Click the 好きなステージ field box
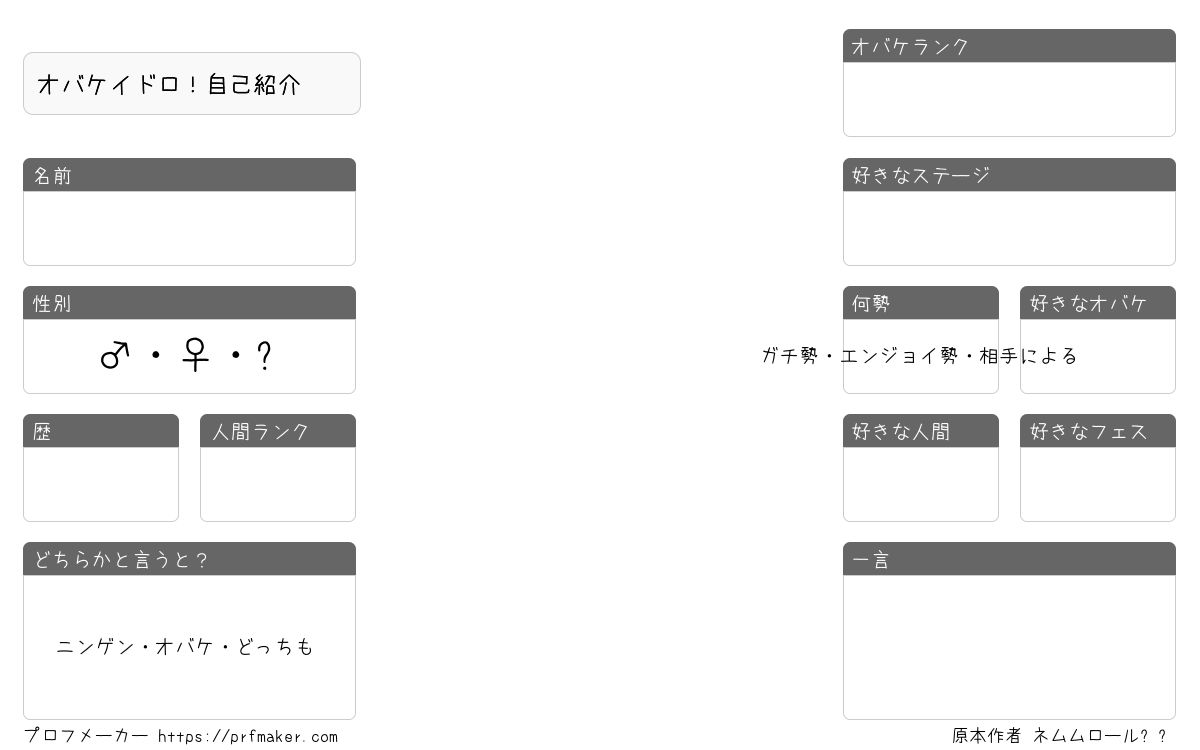 point(1009,228)
